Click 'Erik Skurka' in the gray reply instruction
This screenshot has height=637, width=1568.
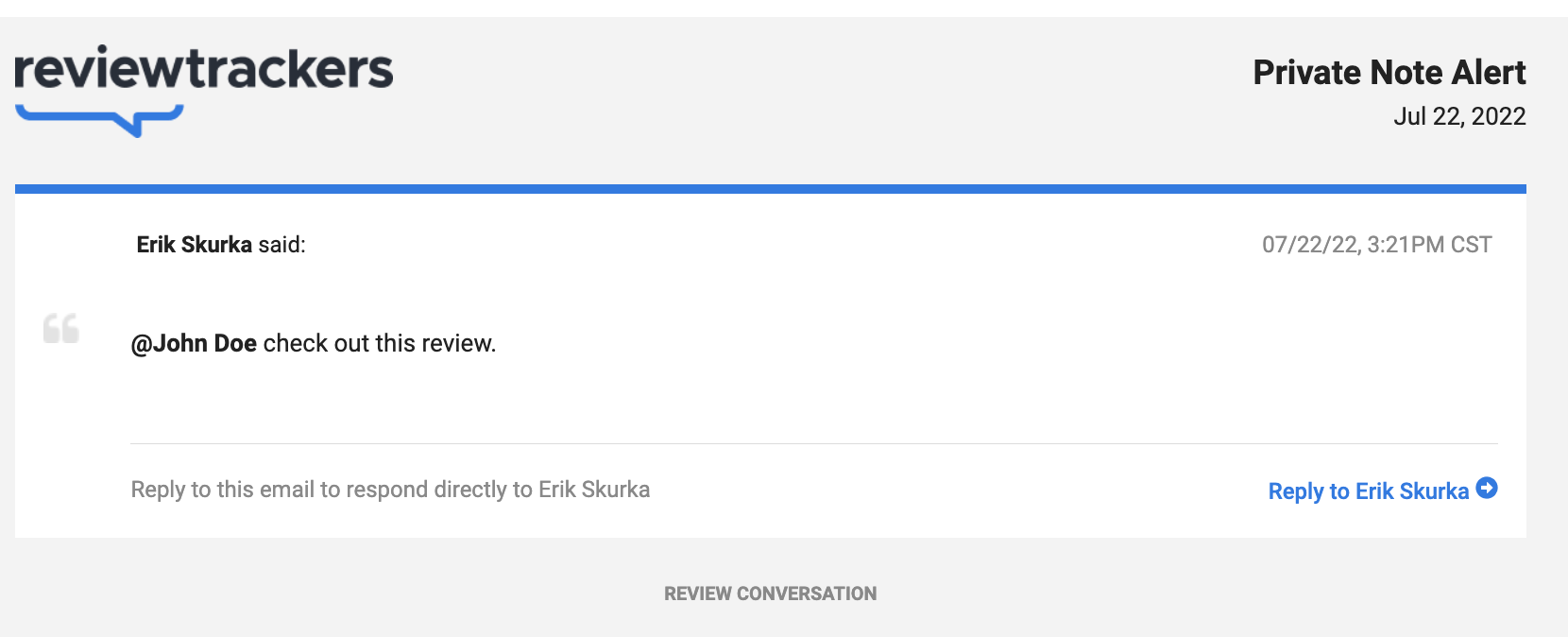(594, 490)
